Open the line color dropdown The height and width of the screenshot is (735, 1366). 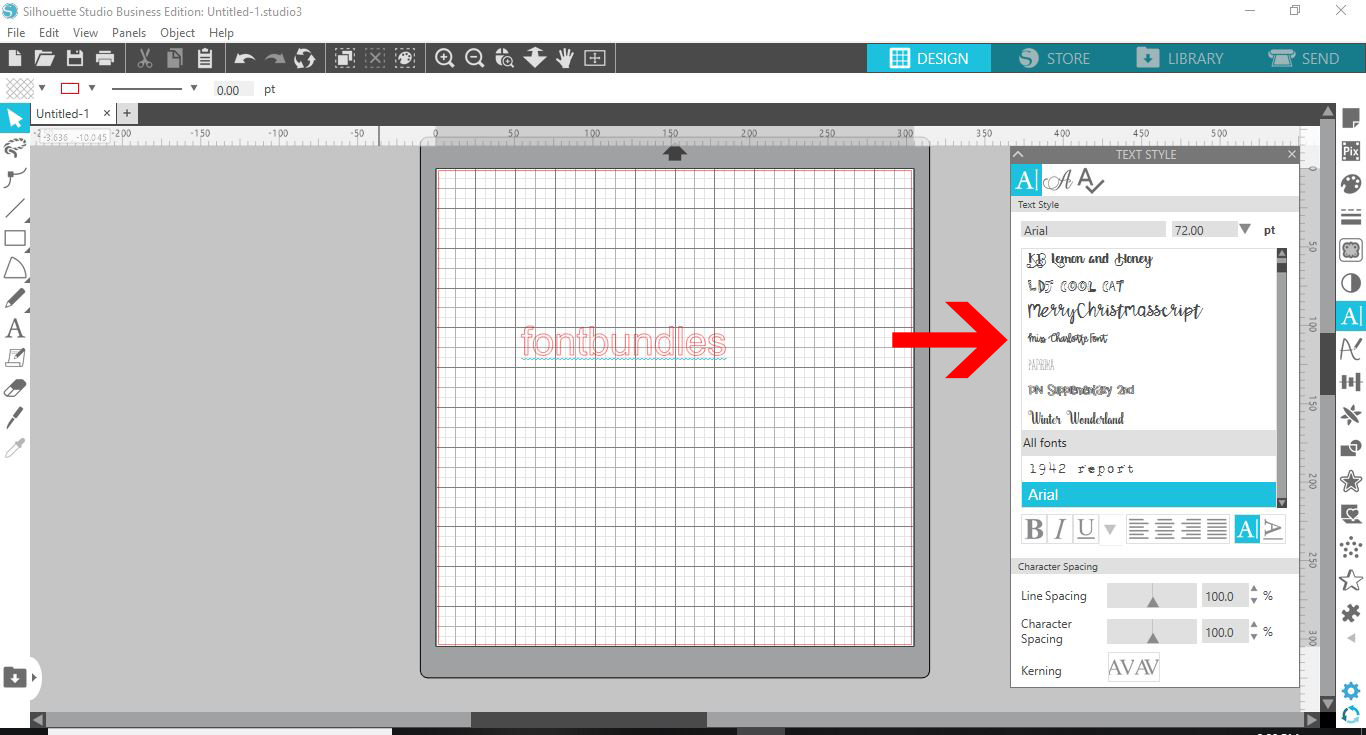tap(92, 88)
